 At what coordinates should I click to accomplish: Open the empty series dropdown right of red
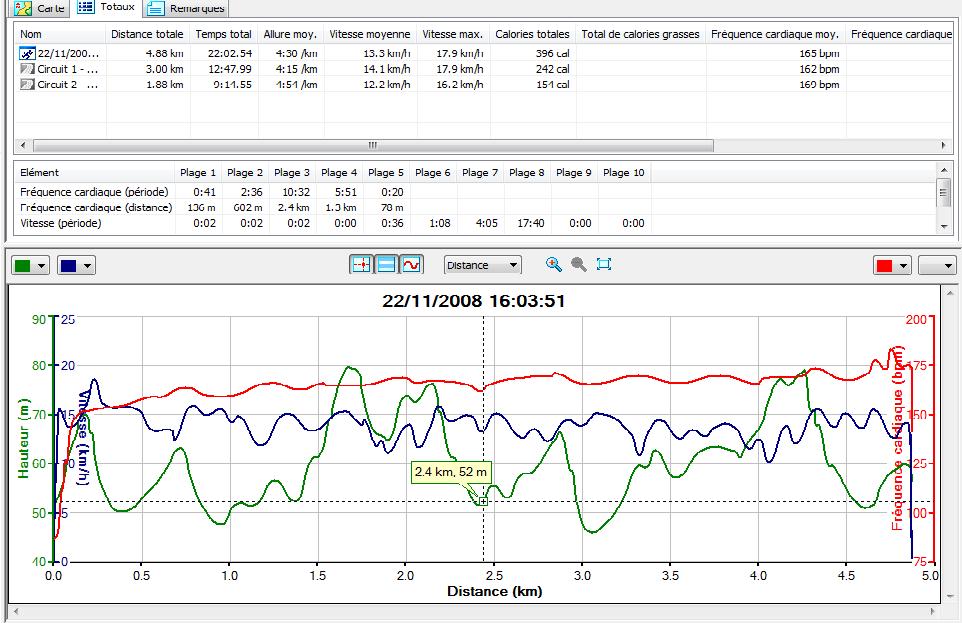click(x=937, y=266)
